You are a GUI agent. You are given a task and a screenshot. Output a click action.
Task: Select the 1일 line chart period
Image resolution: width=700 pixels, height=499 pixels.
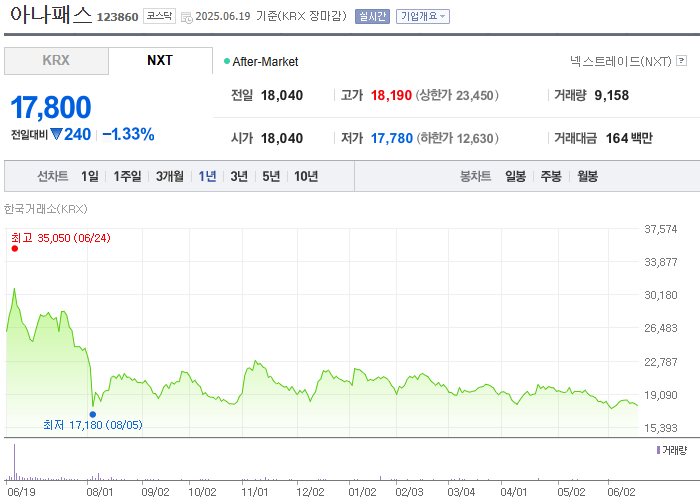click(90, 176)
